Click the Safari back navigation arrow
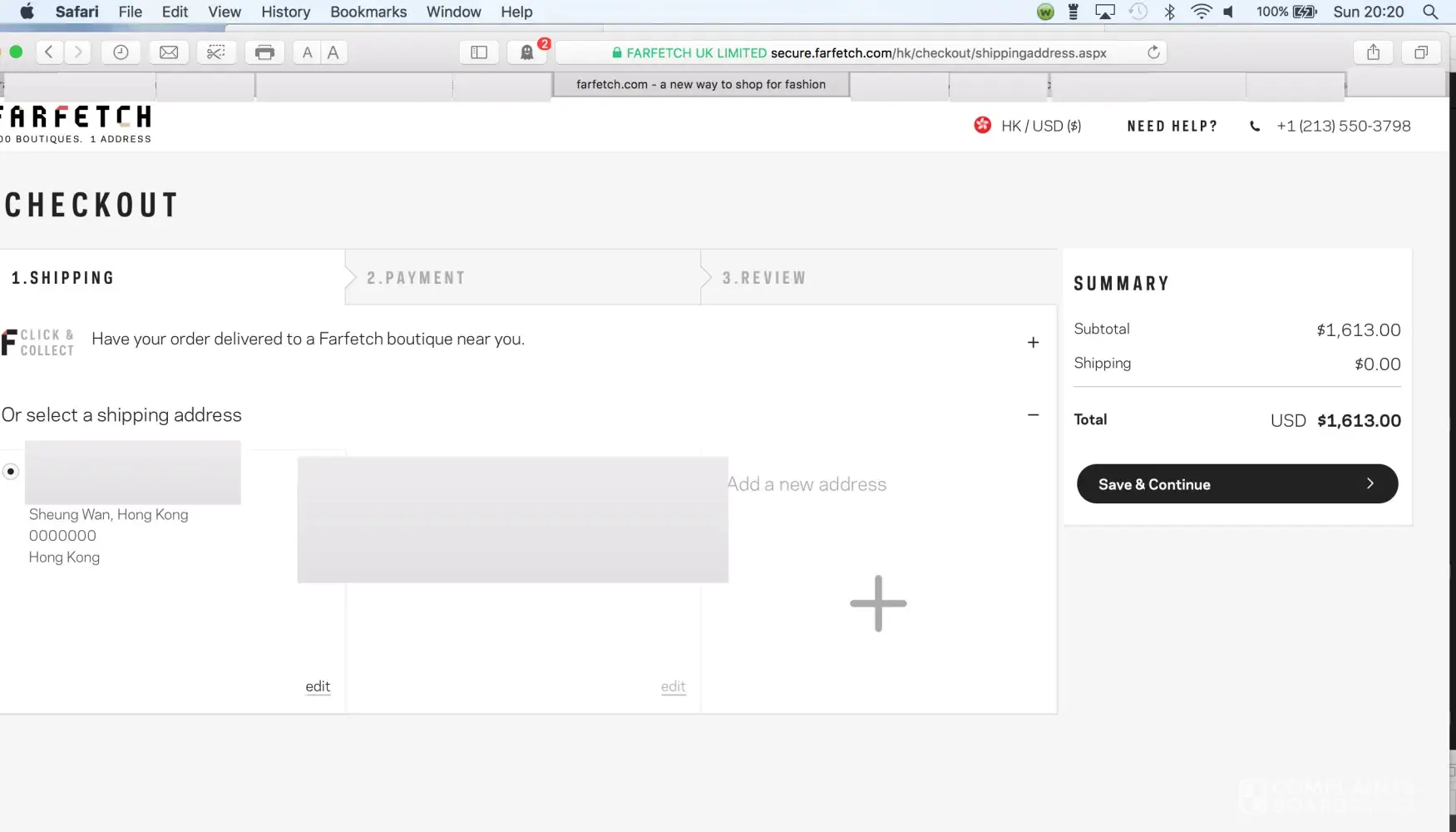 [49, 52]
